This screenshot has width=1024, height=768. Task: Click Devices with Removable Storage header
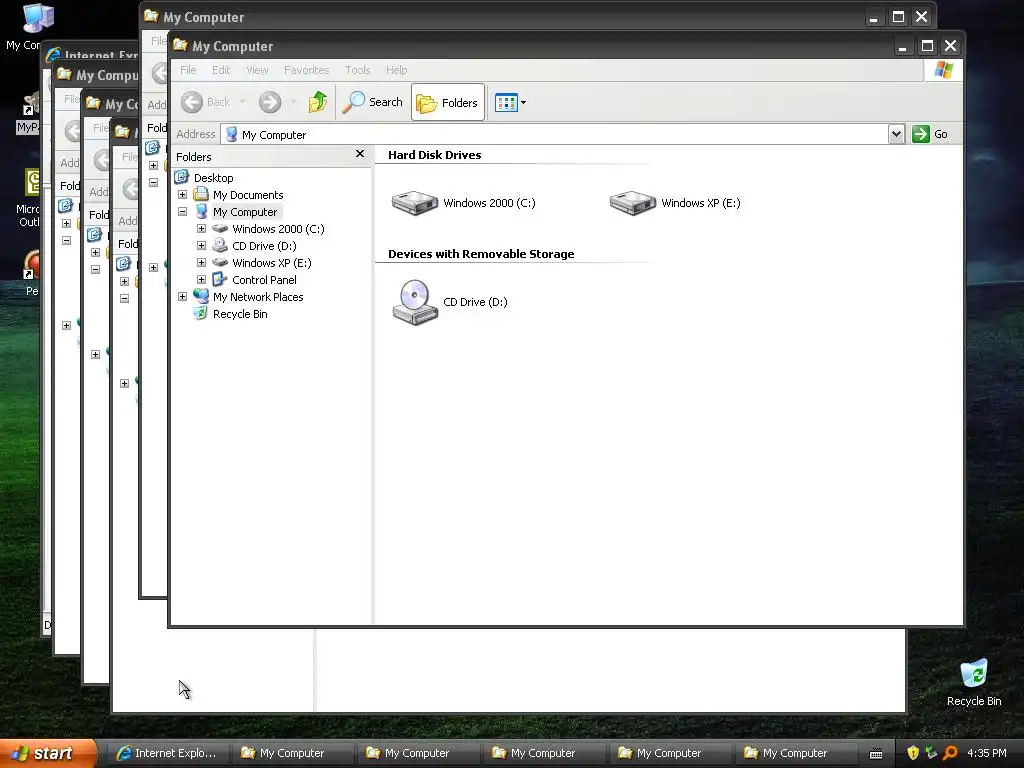(481, 254)
